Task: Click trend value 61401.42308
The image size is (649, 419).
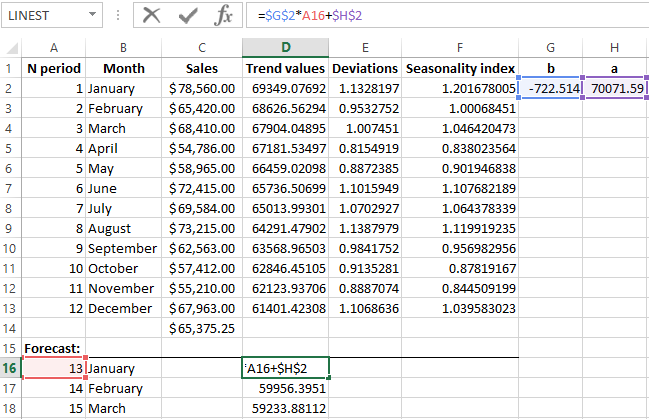Action: click(286, 308)
